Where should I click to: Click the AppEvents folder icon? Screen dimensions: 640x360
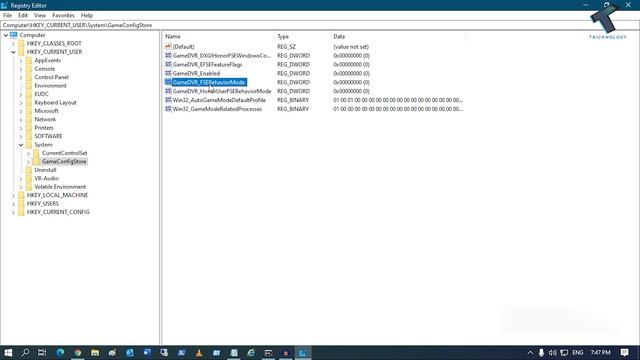(x=29, y=60)
